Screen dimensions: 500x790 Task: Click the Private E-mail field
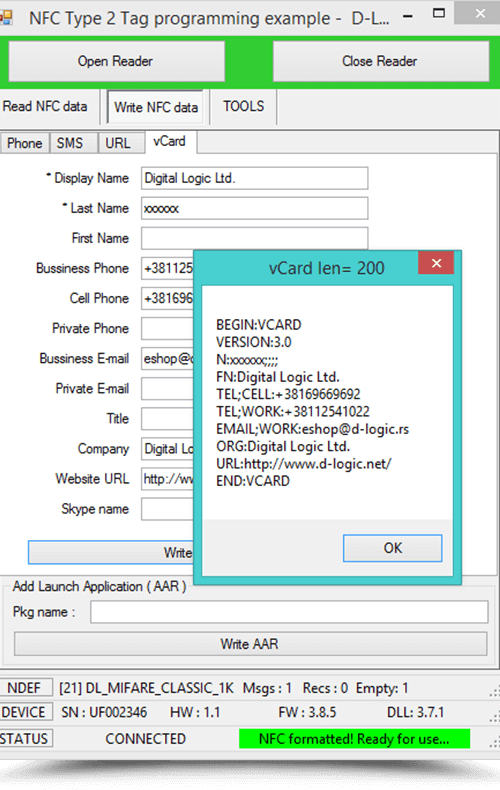pos(167,388)
